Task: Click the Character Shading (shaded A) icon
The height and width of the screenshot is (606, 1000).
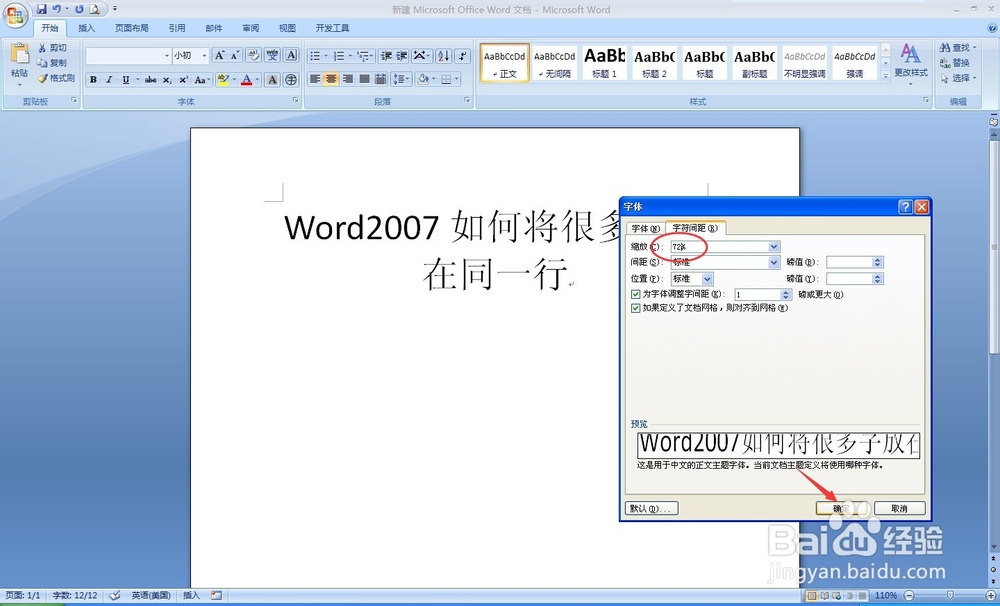Action: 272,80
